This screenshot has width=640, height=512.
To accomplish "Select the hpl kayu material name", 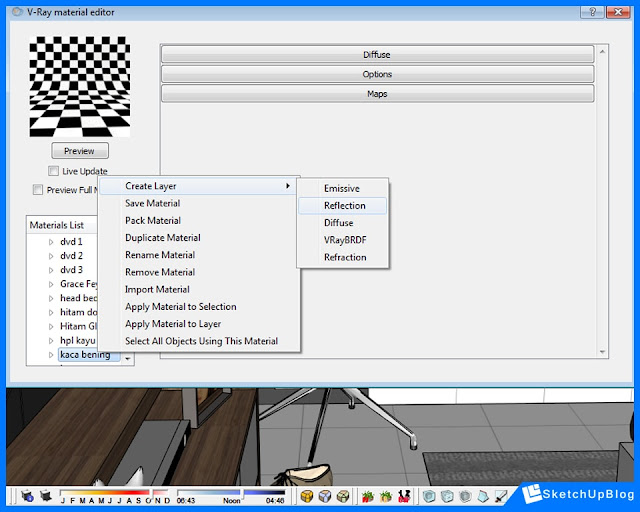I will pyautogui.click(x=78, y=341).
